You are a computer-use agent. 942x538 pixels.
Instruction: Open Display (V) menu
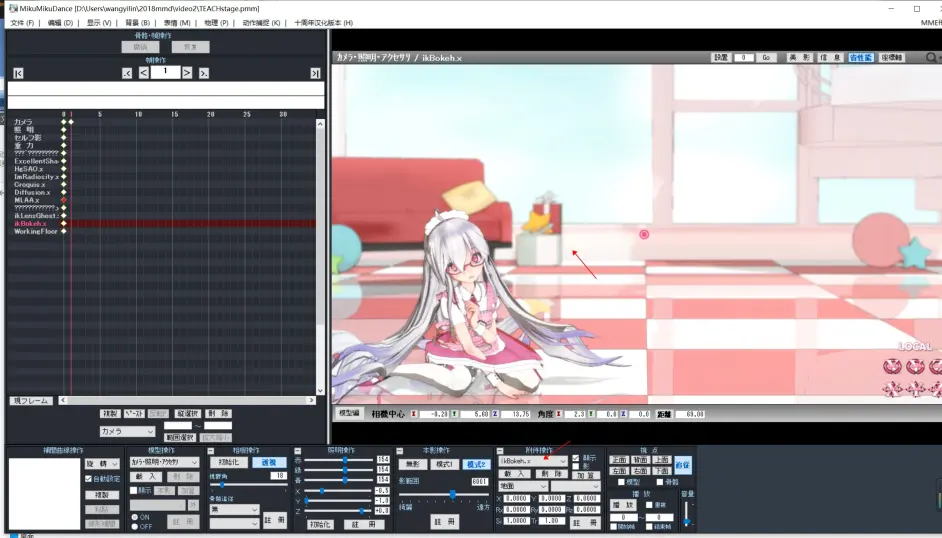tap(99, 23)
